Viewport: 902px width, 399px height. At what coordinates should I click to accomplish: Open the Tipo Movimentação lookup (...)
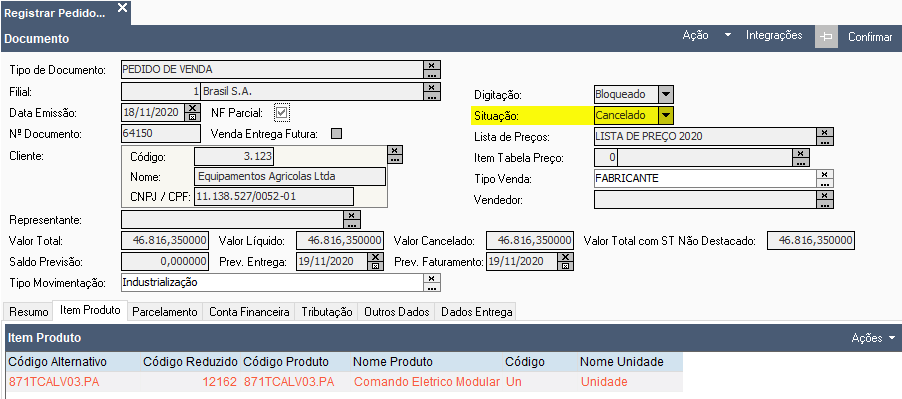pos(431,287)
